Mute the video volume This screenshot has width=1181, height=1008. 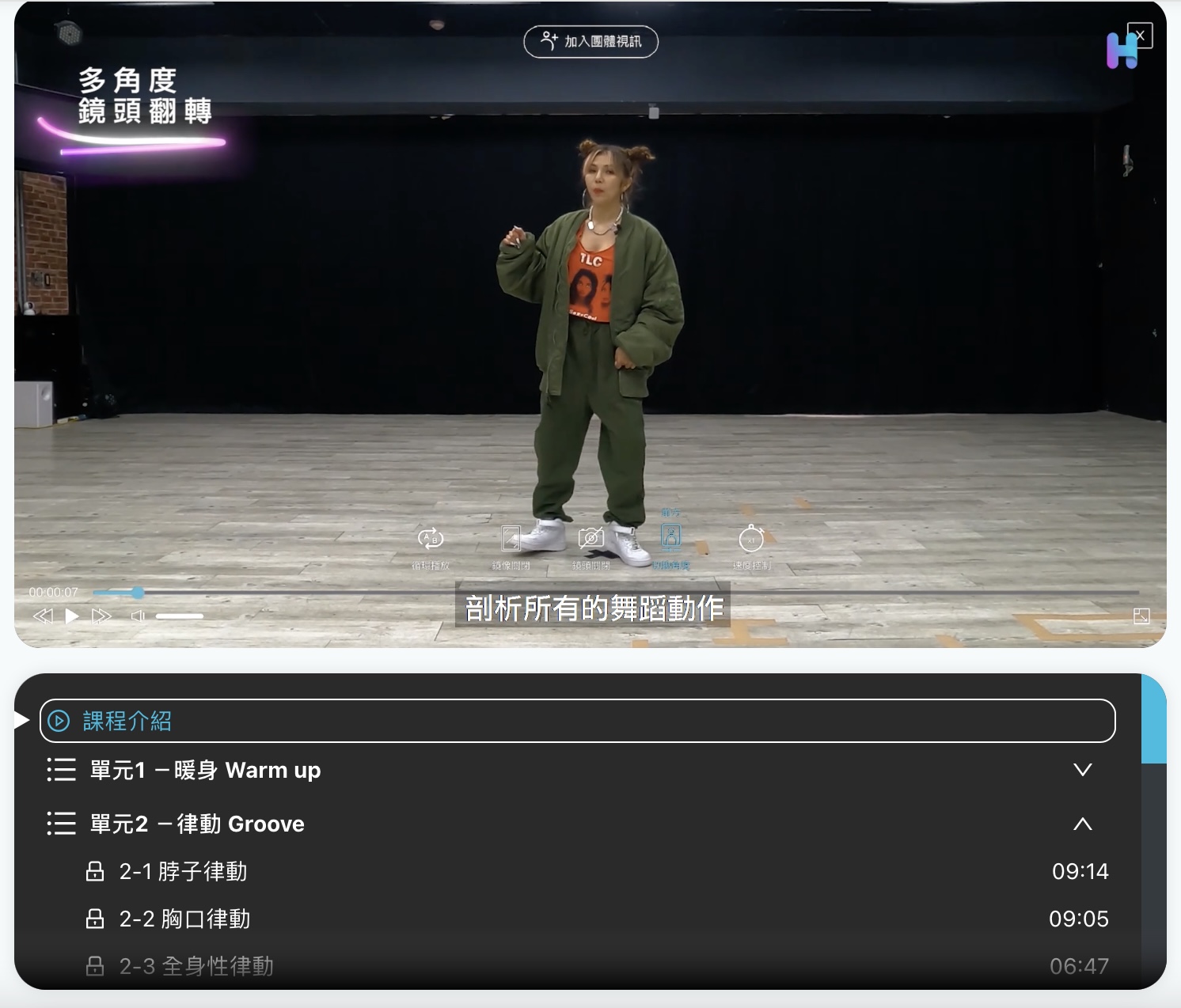[139, 615]
